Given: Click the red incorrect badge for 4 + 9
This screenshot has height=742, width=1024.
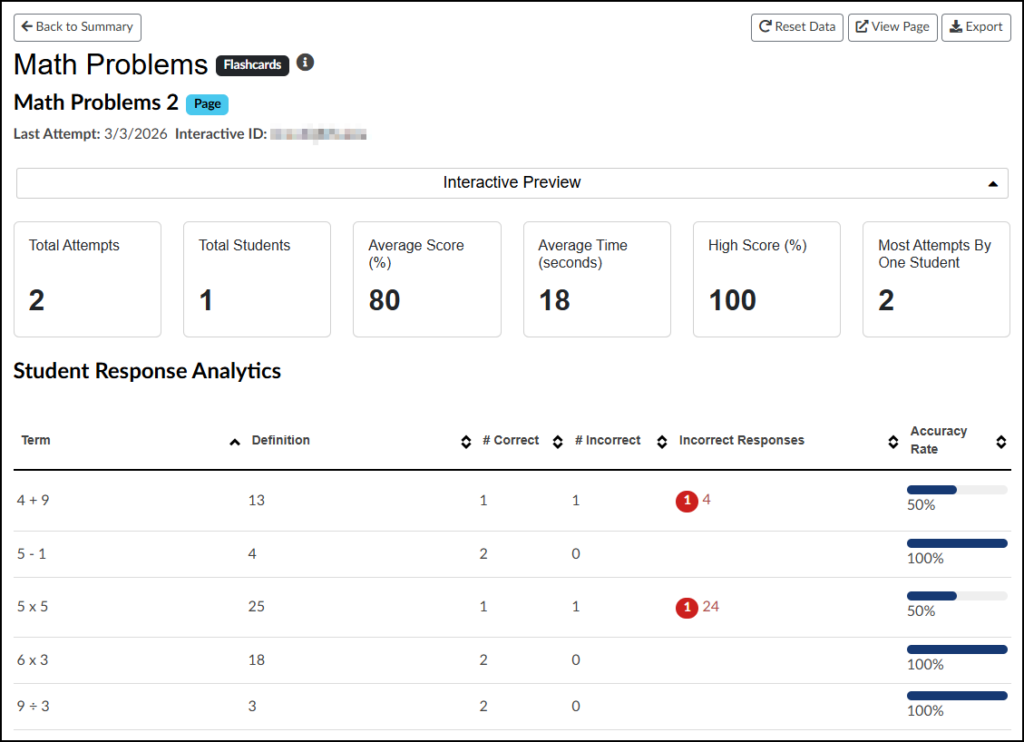Looking at the screenshot, I should 688,500.
